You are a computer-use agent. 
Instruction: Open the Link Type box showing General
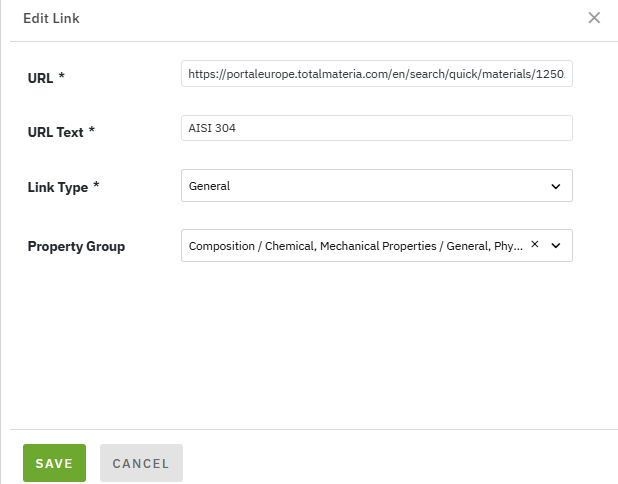pyautogui.click(x=360, y=186)
